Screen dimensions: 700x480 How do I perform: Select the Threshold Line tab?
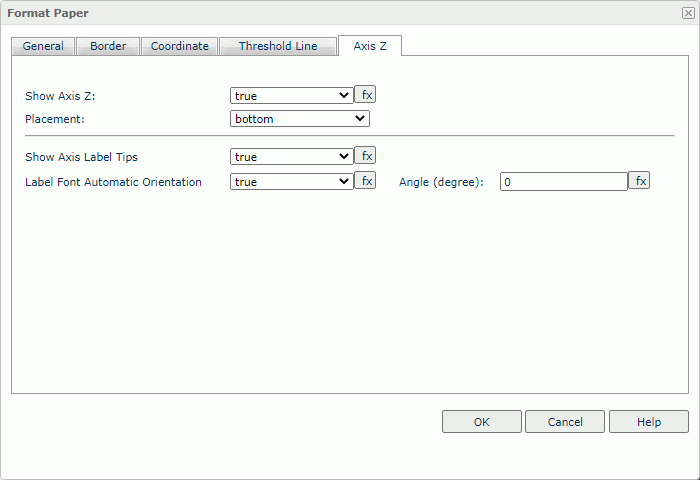[x=278, y=46]
